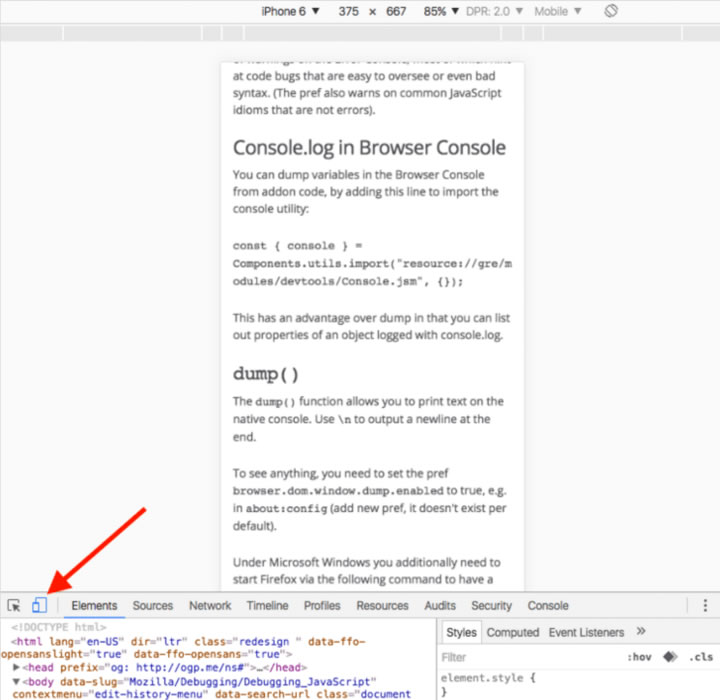Show more Styles panel tabs chevron
Image resolution: width=720 pixels, height=700 pixels.
641,631
